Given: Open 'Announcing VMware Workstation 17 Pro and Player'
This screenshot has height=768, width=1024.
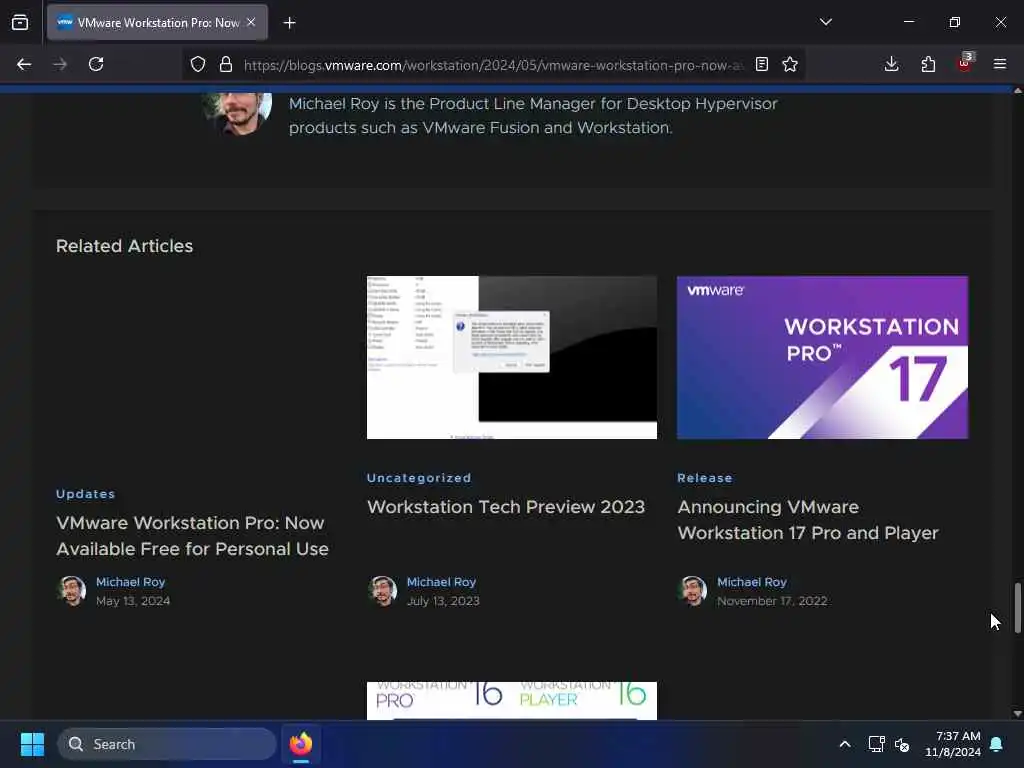Looking at the screenshot, I should click(x=808, y=520).
